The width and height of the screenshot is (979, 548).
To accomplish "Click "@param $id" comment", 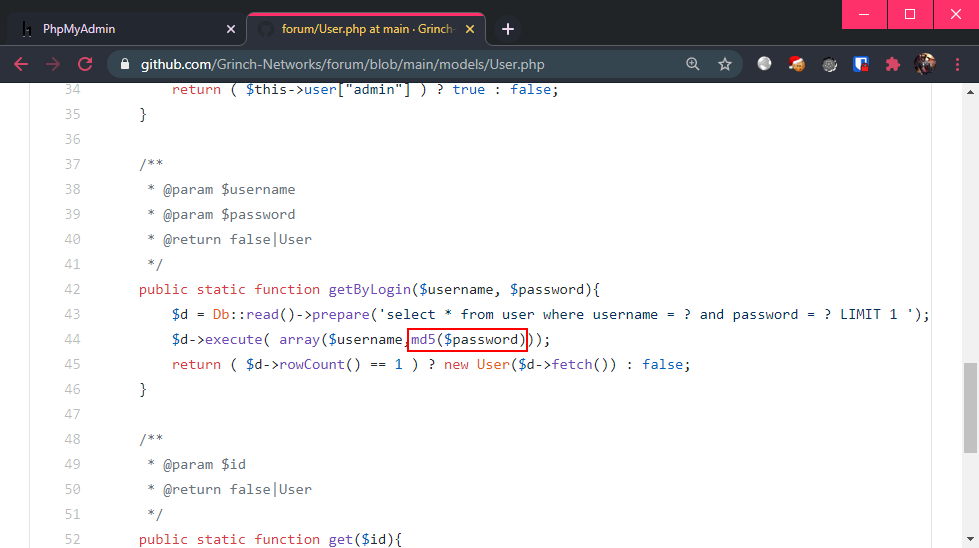I will (204, 464).
